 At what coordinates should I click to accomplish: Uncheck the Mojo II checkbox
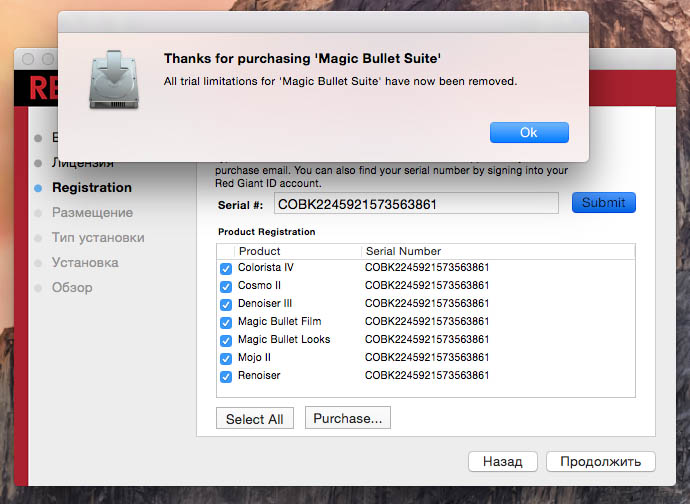point(226,359)
